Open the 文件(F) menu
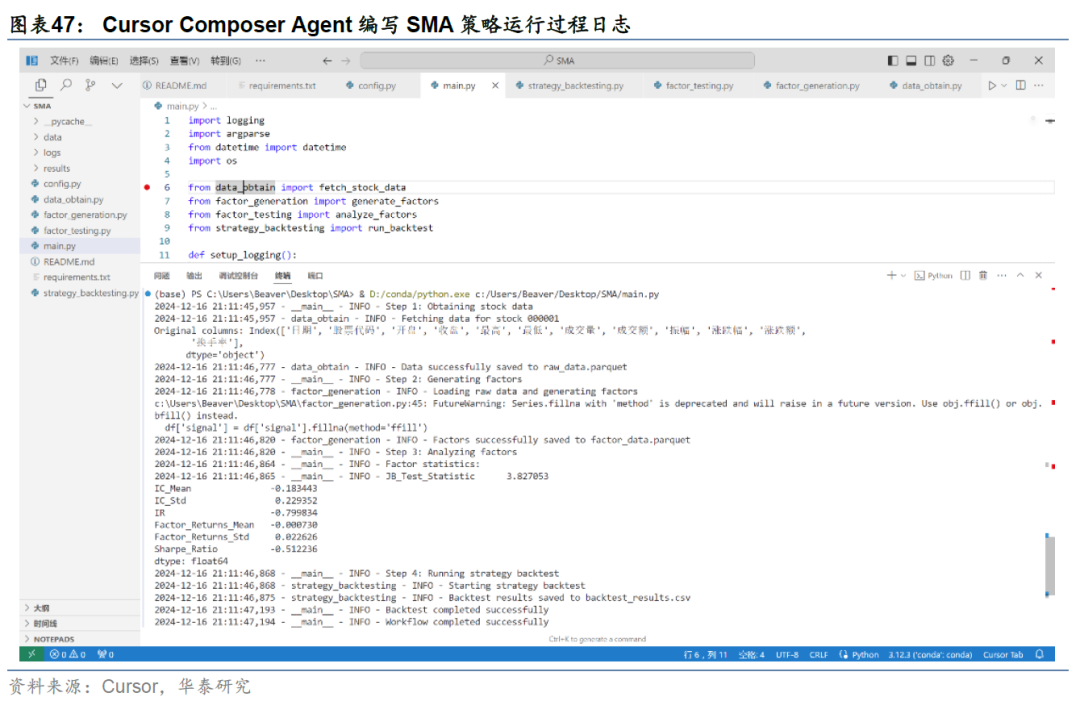The height and width of the screenshot is (701, 1080). (x=64, y=61)
